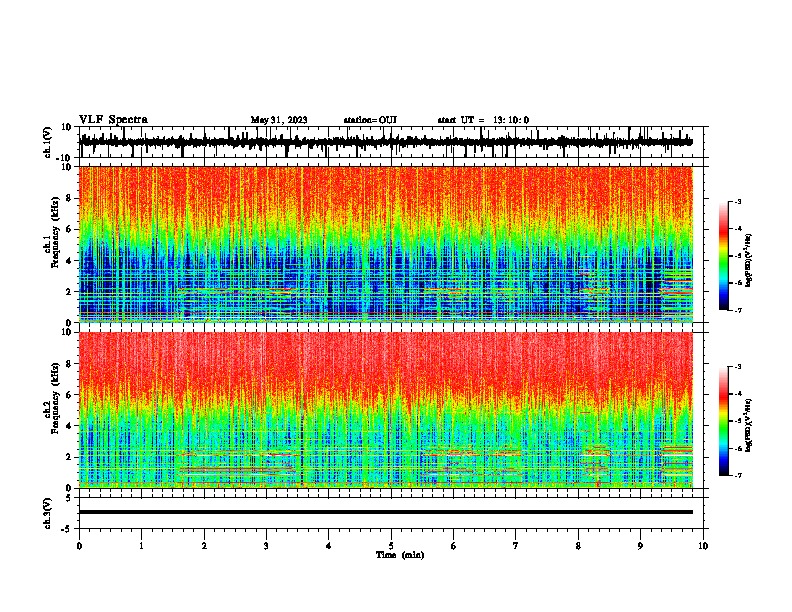Click the time axis tick label "7"
The height and width of the screenshot is (612, 792).
tap(516, 545)
